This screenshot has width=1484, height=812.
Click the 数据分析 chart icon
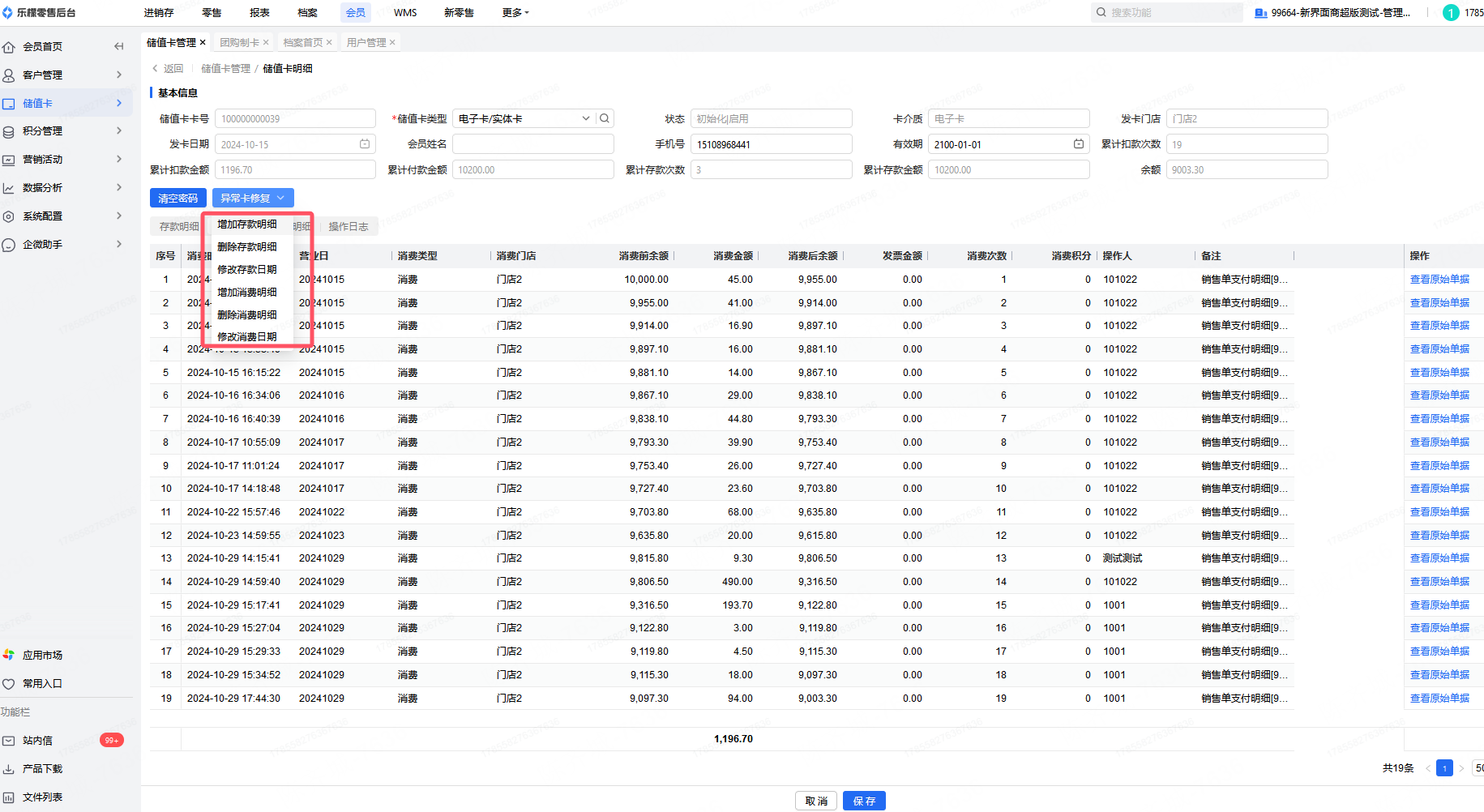pos(9,188)
